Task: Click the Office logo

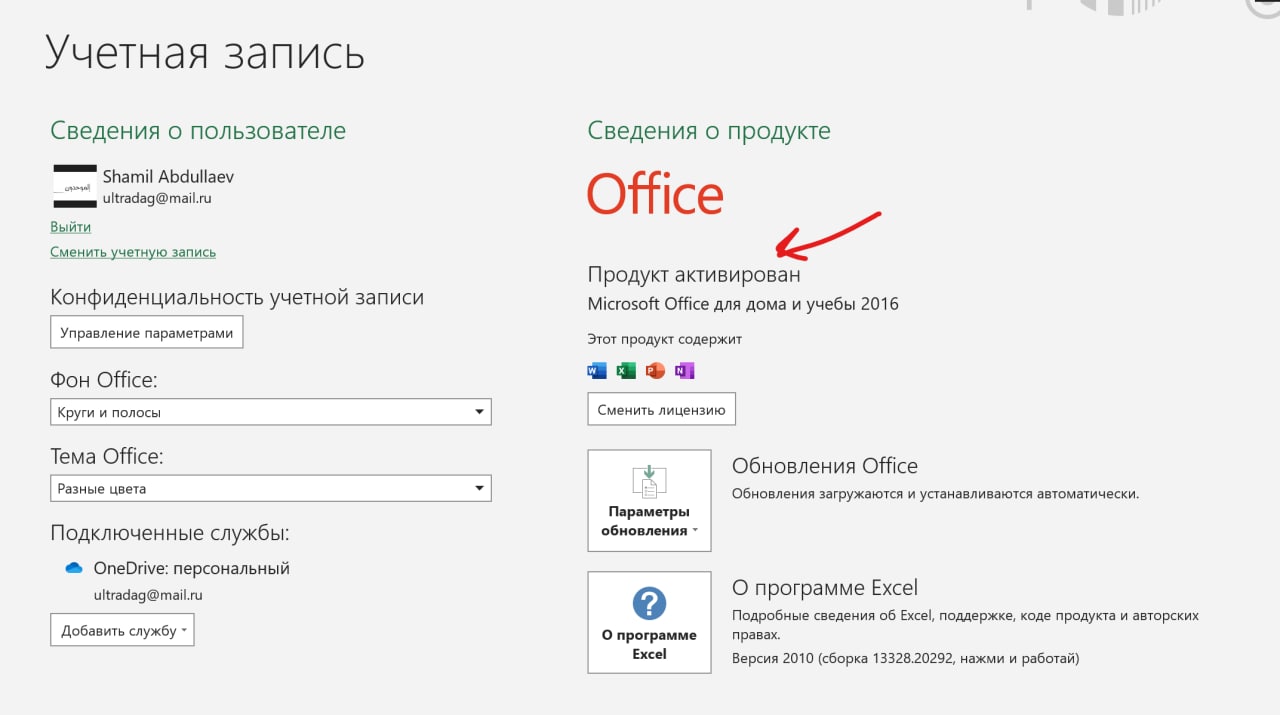Action: [x=655, y=194]
